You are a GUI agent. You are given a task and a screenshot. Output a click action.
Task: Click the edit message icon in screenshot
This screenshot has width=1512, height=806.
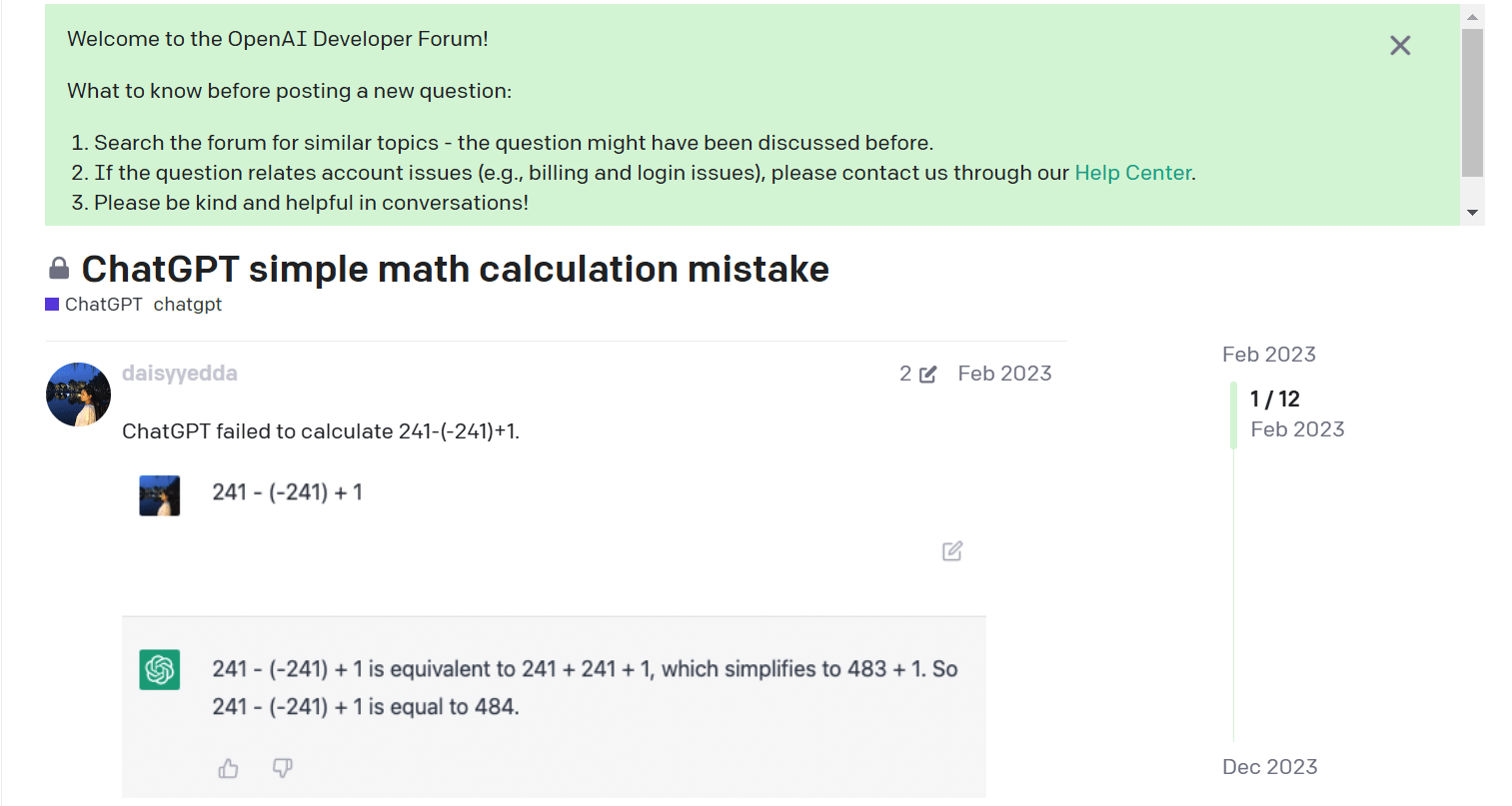point(952,551)
